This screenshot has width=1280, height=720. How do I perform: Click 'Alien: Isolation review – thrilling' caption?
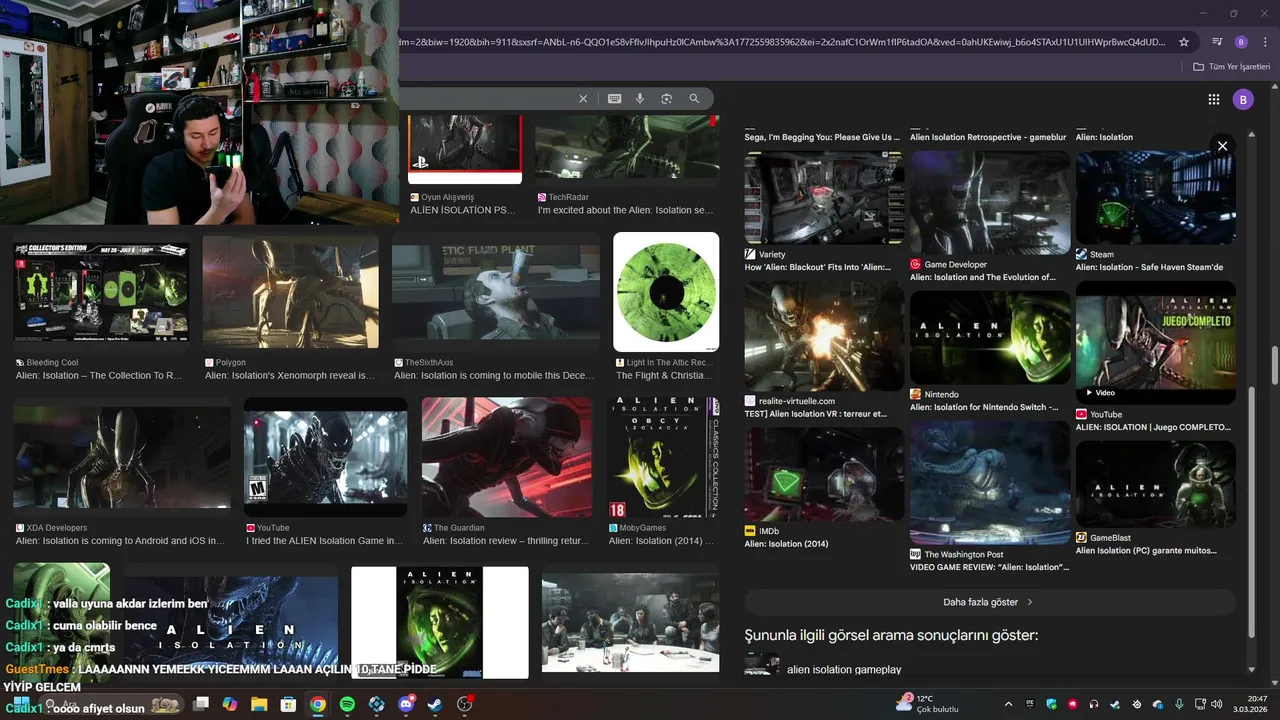click(506, 541)
